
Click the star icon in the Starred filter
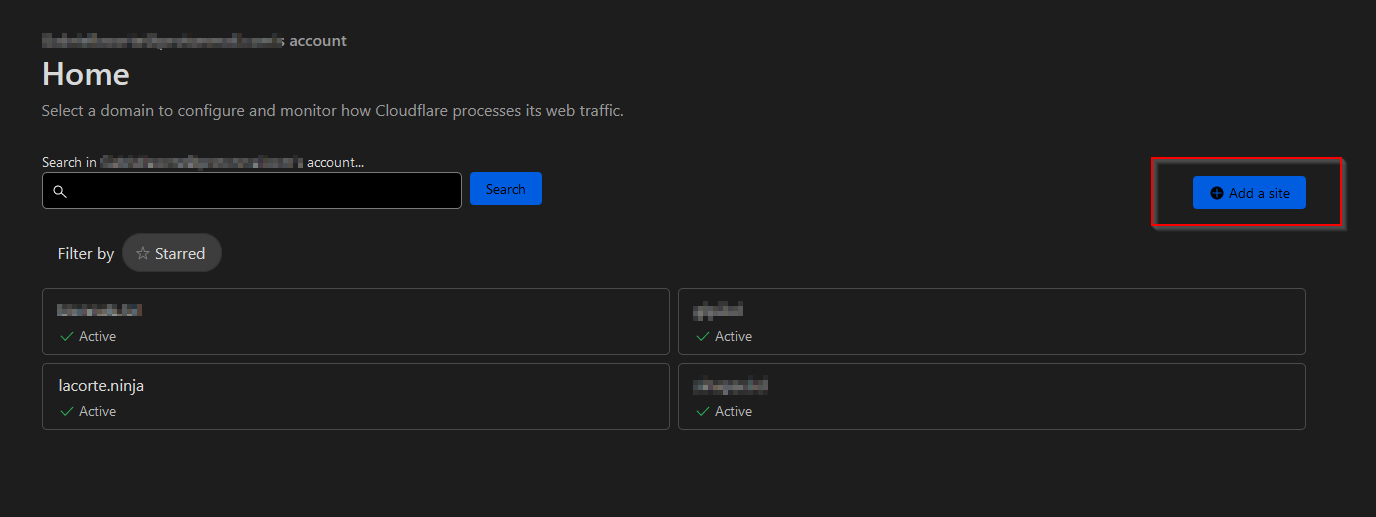pos(142,254)
